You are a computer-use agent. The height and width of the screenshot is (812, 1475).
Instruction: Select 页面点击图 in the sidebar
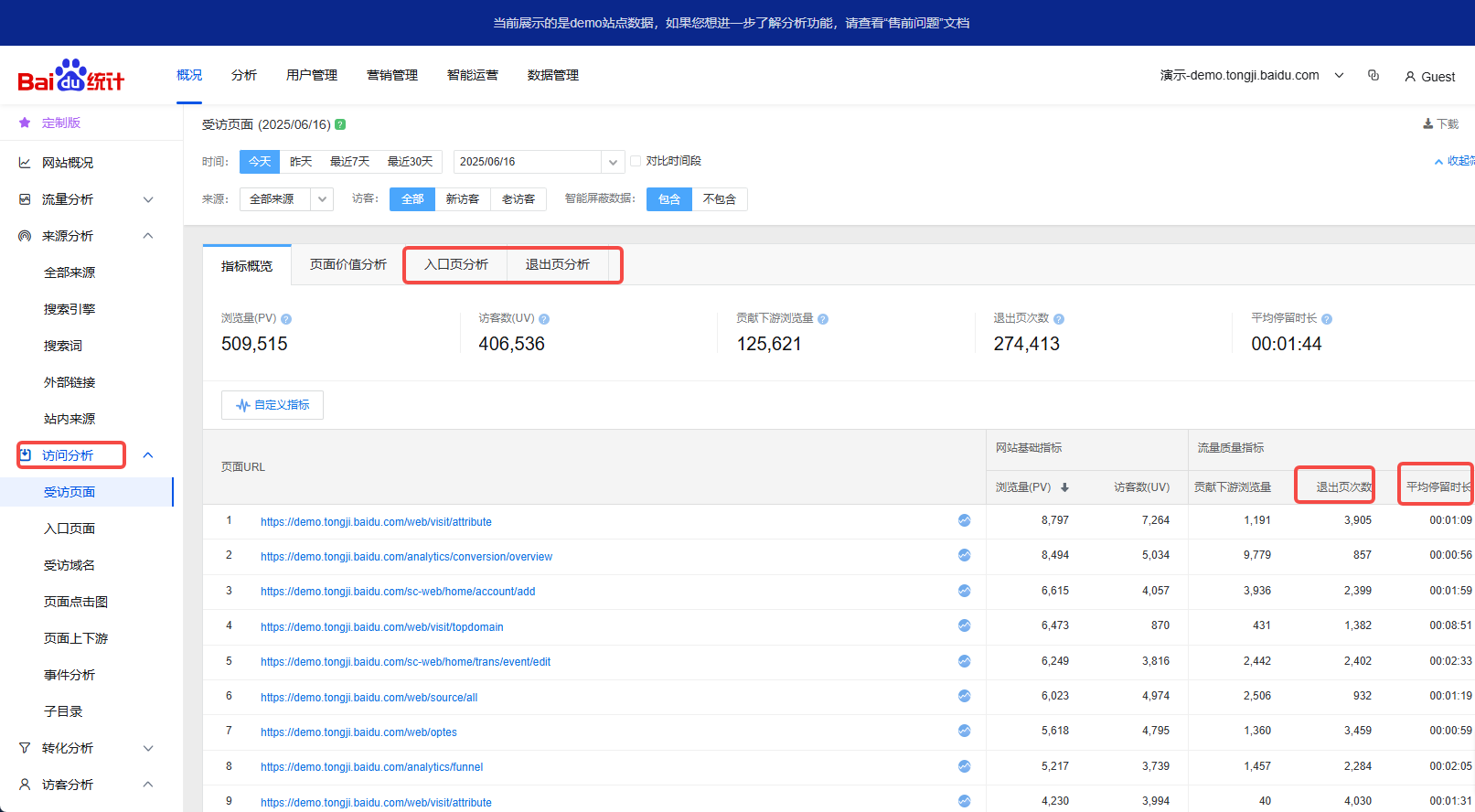[x=76, y=602]
